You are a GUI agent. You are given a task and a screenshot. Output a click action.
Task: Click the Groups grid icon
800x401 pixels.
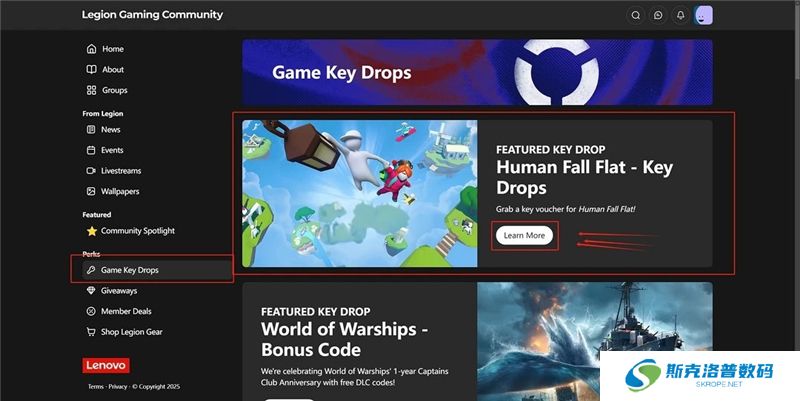[x=91, y=90]
